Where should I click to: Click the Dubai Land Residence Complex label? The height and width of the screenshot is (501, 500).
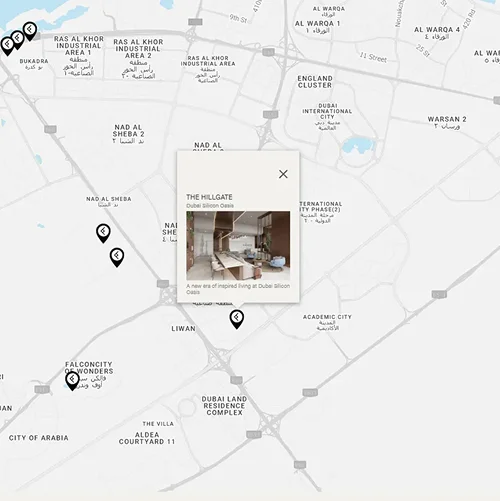click(224, 406)
